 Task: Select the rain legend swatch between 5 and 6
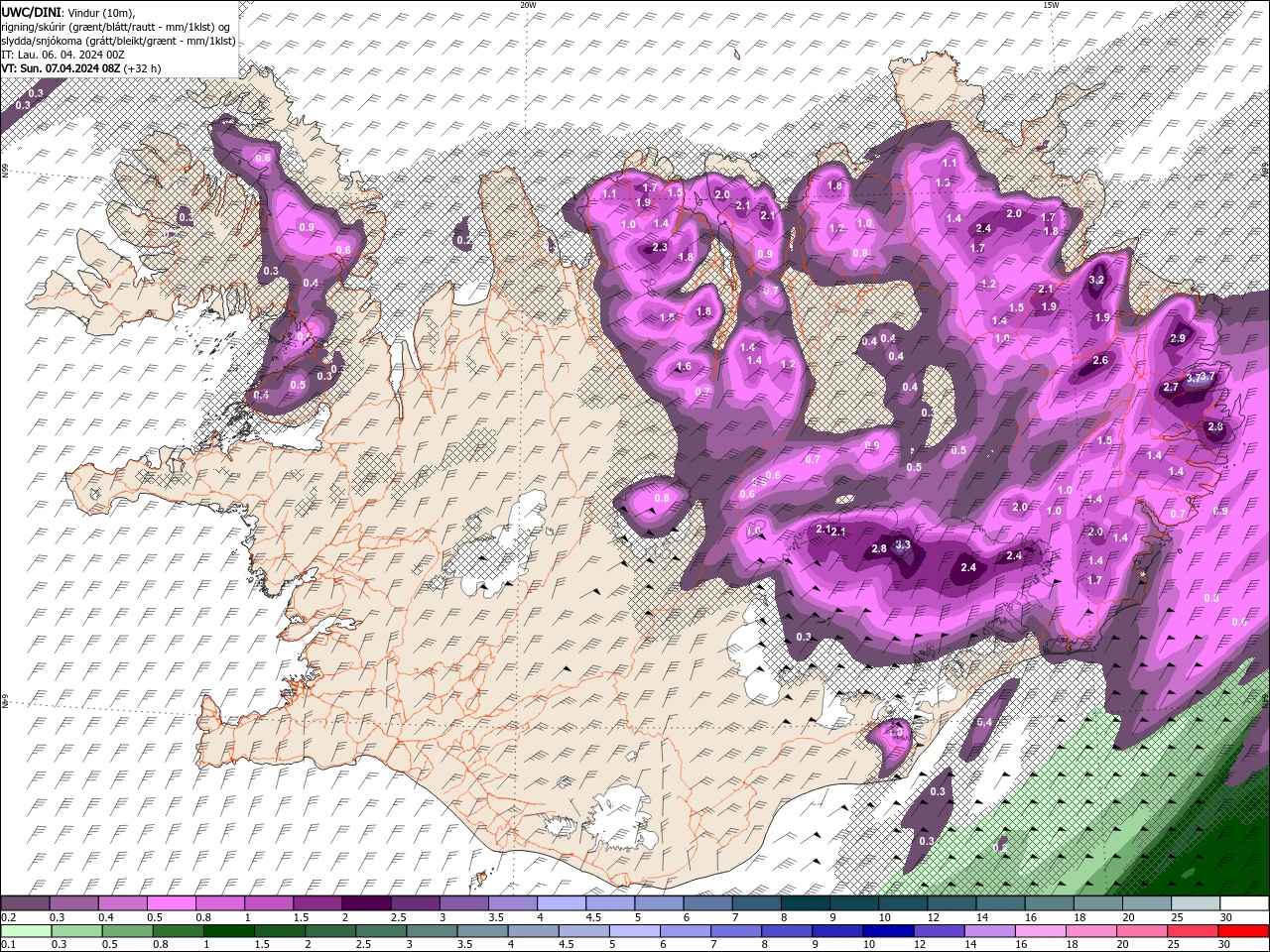tap(635, 931)
